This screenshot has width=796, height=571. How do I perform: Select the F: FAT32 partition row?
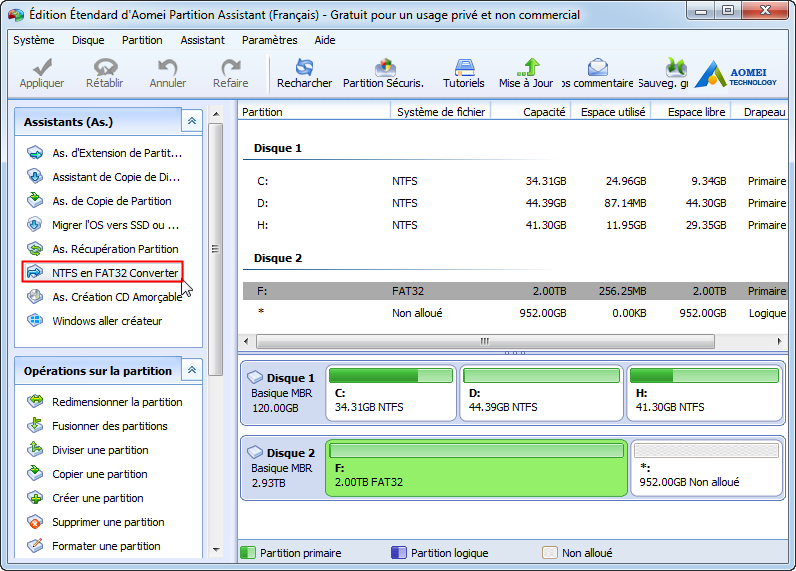tap(515, 291)
